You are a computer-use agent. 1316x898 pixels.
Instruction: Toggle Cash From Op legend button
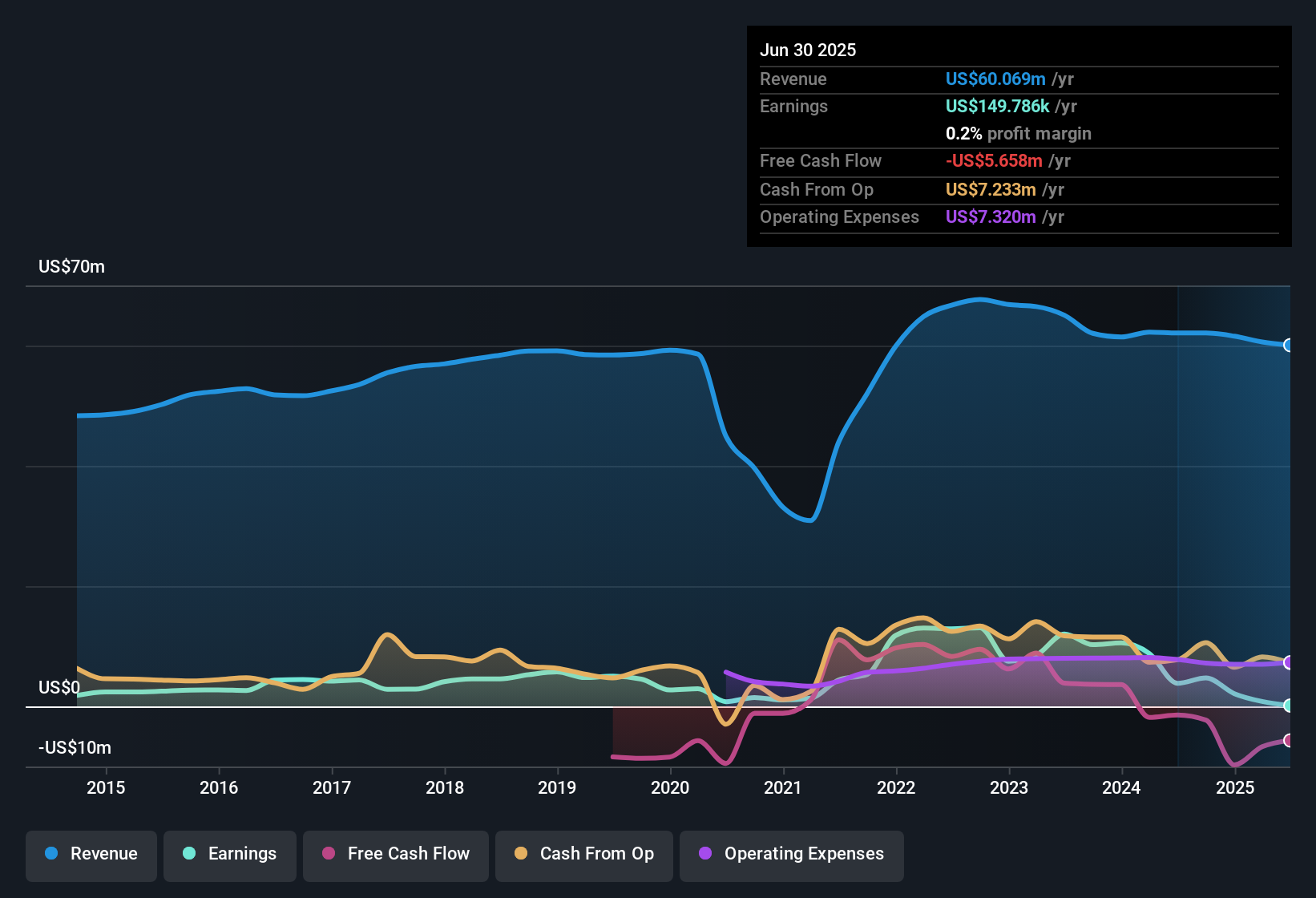click(584, 854)
